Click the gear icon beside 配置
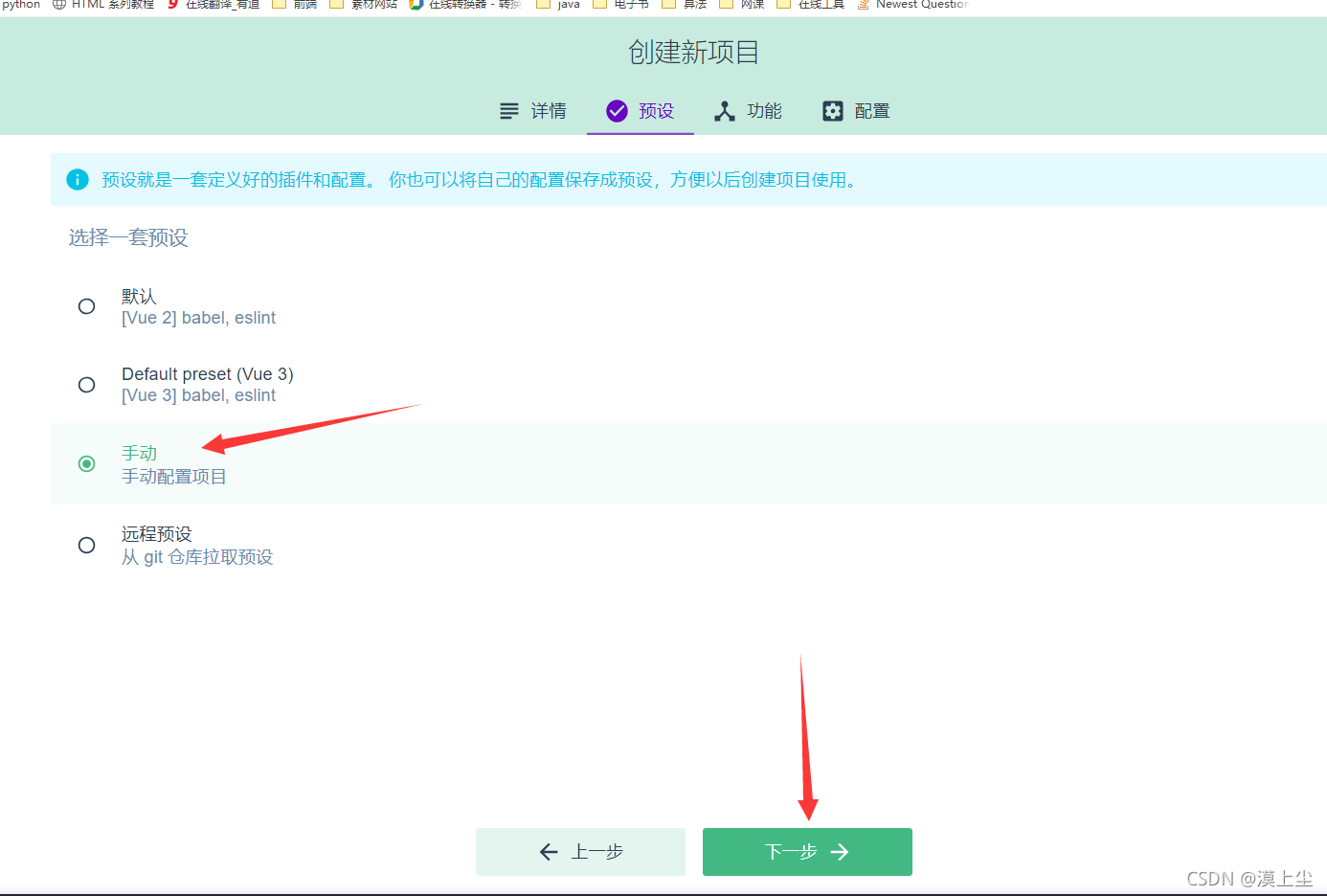 coord(833,111)
